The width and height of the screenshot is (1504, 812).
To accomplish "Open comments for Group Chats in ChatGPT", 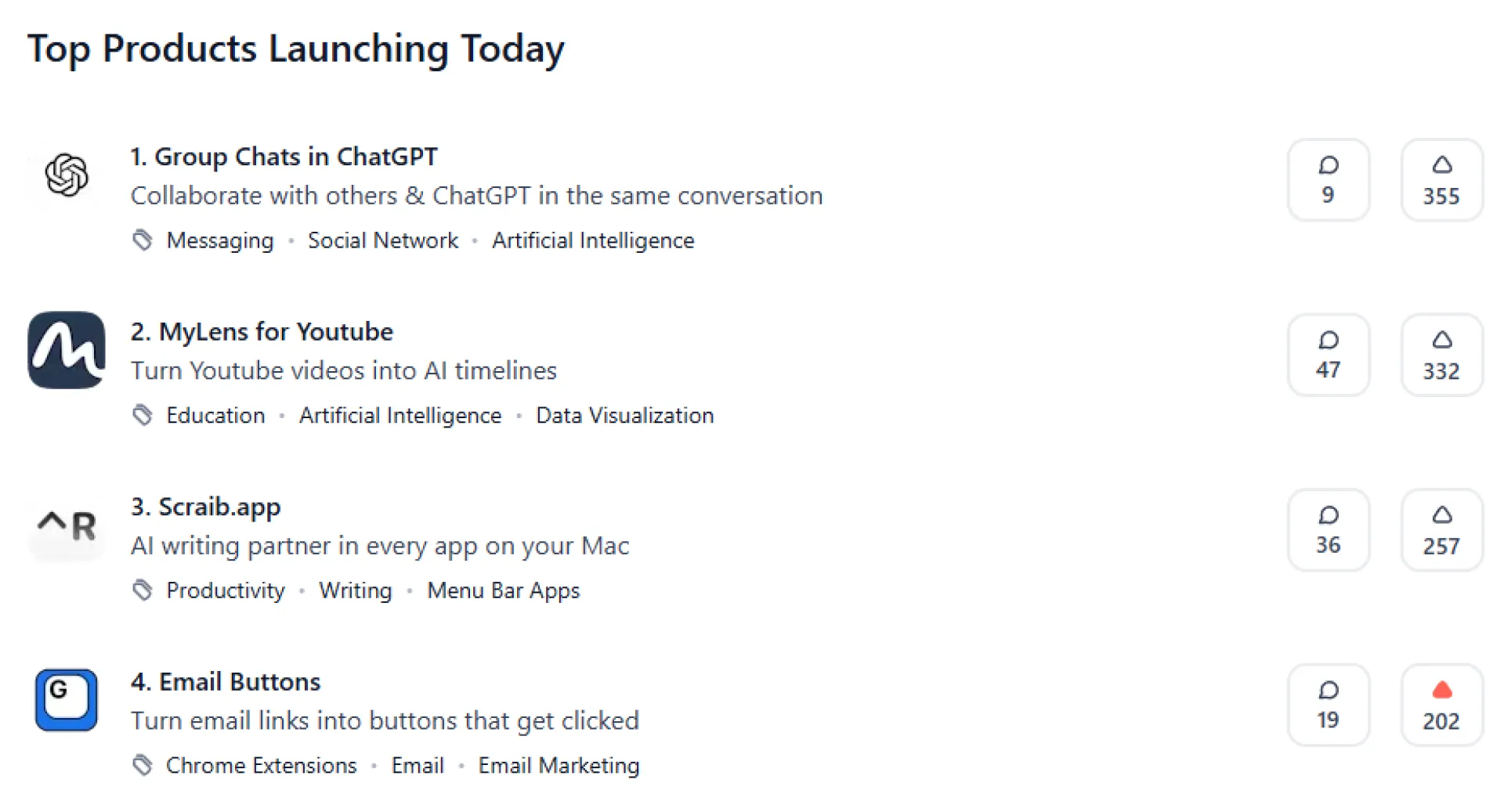I will [x=1328, y=180].
